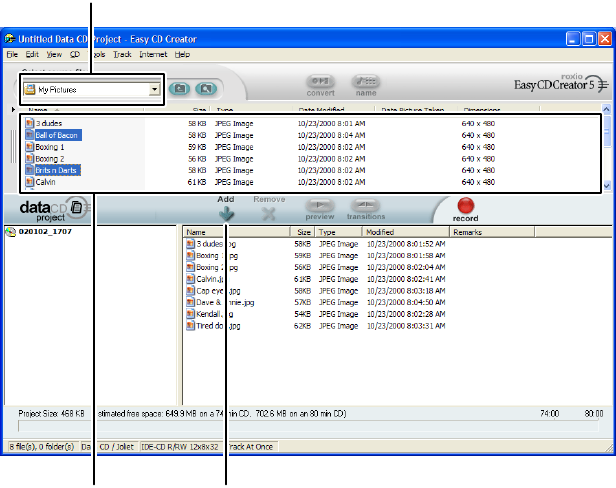Sort project files by Size column header
The width and height of the screenshot is (616, 488).
pyautogui.click(x=302, y=232)
